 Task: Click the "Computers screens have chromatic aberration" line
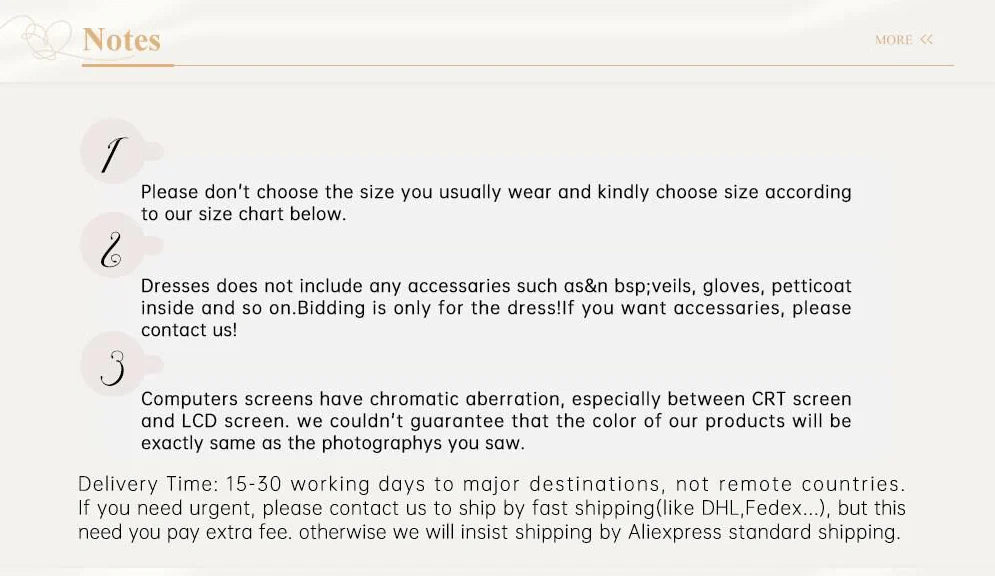496,399
